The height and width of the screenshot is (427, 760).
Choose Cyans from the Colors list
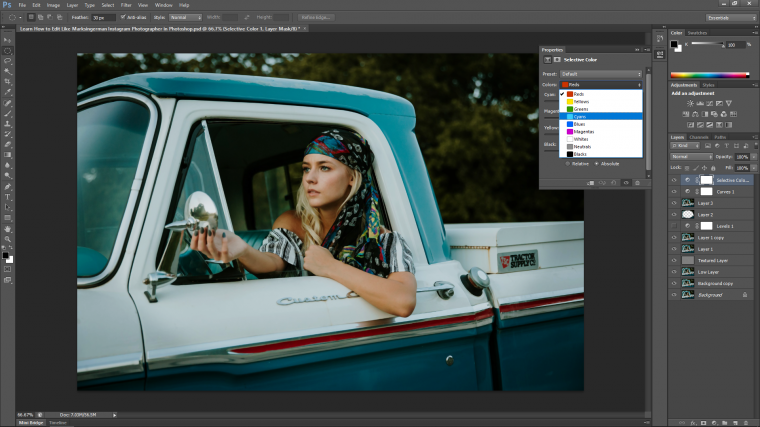pos(601,116)
